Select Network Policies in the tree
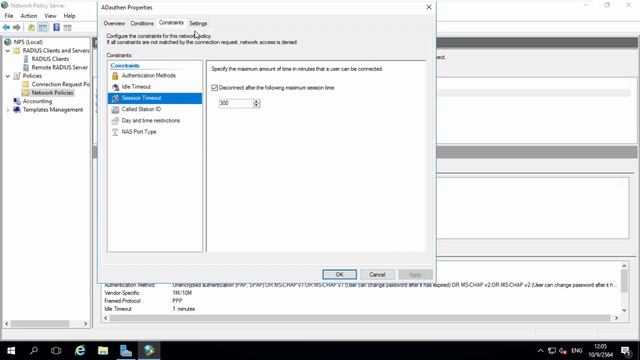This screenshot has width=640, height=360. [x=52, y=93]
